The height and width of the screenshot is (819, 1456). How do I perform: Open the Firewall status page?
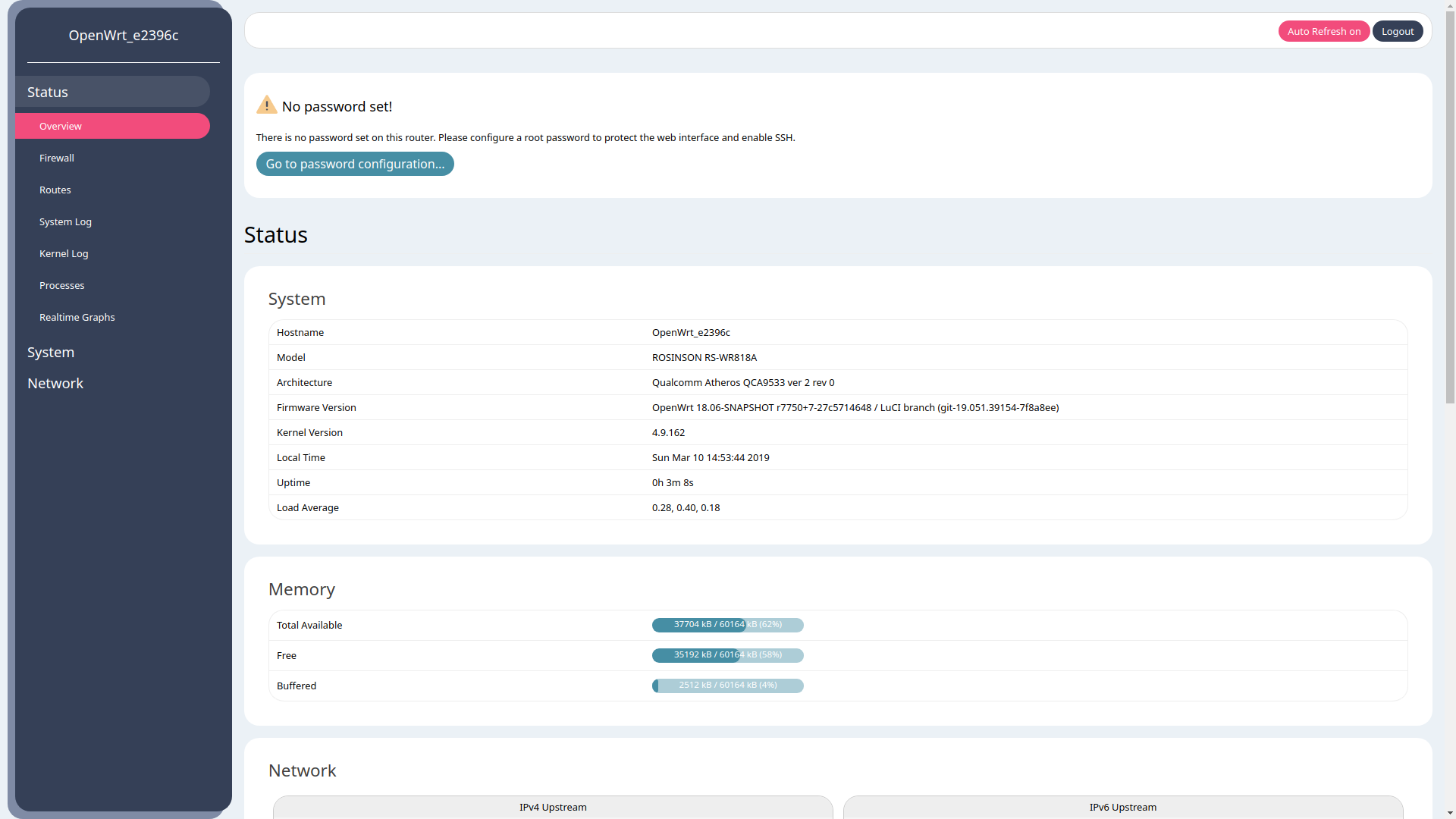pos(57,158)
